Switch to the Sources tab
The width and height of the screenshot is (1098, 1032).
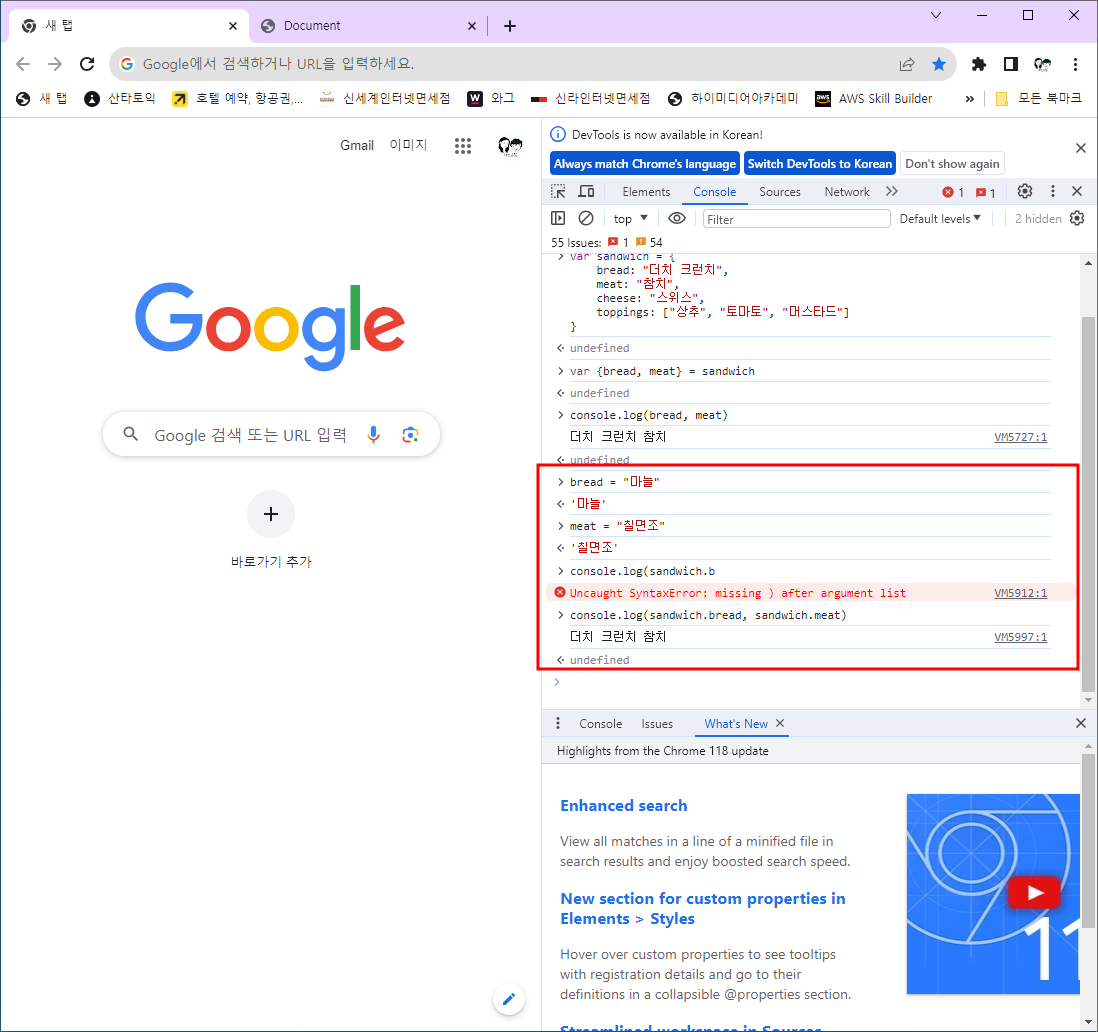[779, 192]
